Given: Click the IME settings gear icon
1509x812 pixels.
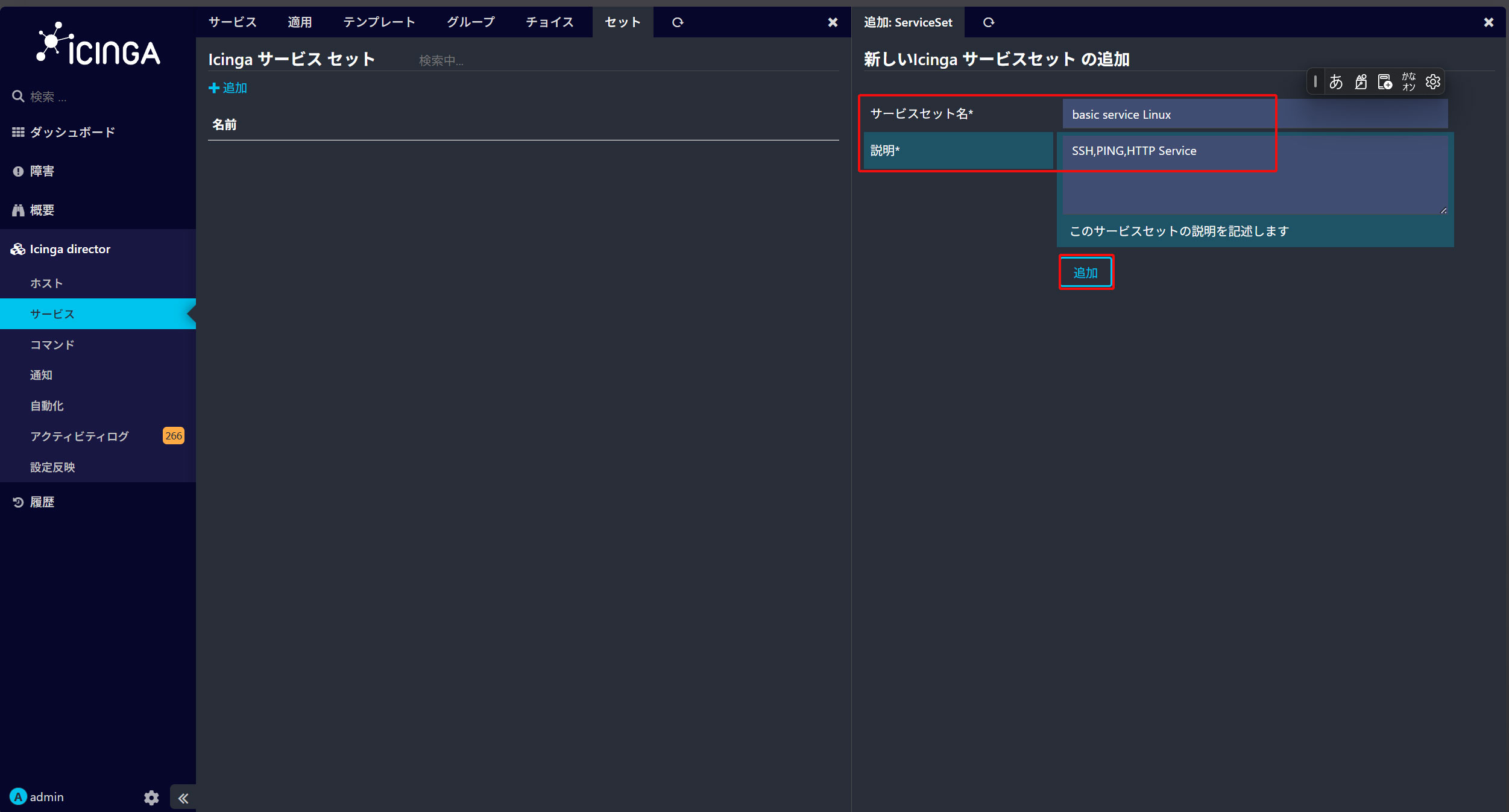Looking at the screenshot, I should pos(1432,82).
